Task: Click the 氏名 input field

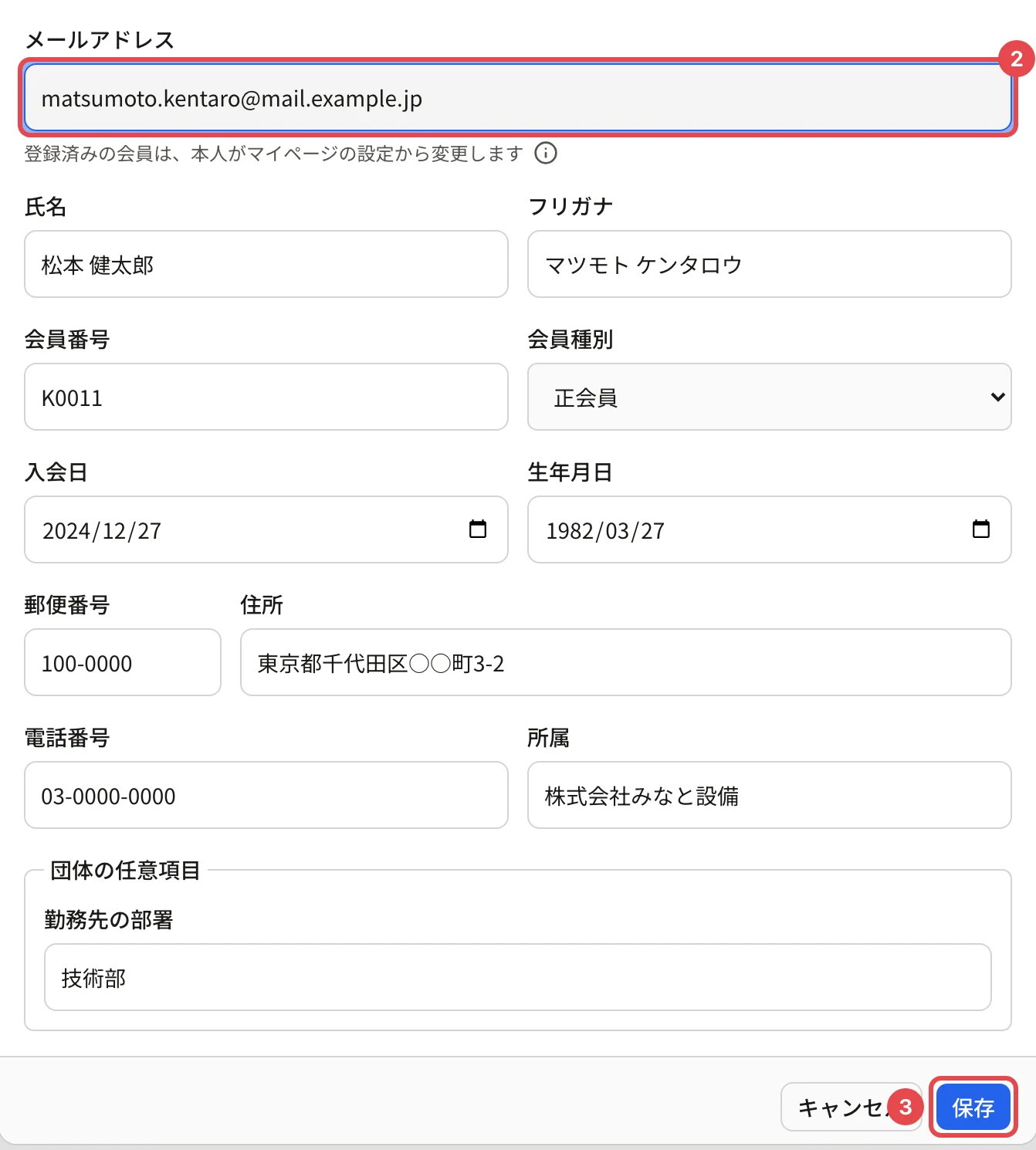Action: tap(266, 264)
